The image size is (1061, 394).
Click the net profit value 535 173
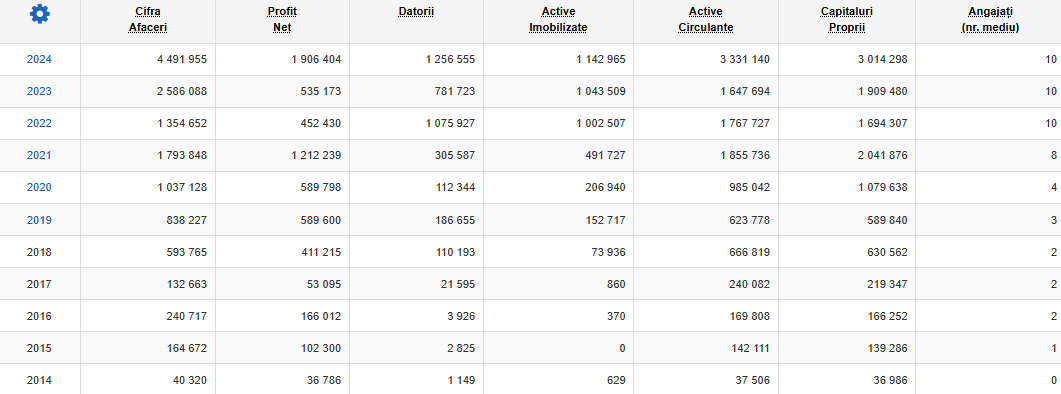coord(321,91)
